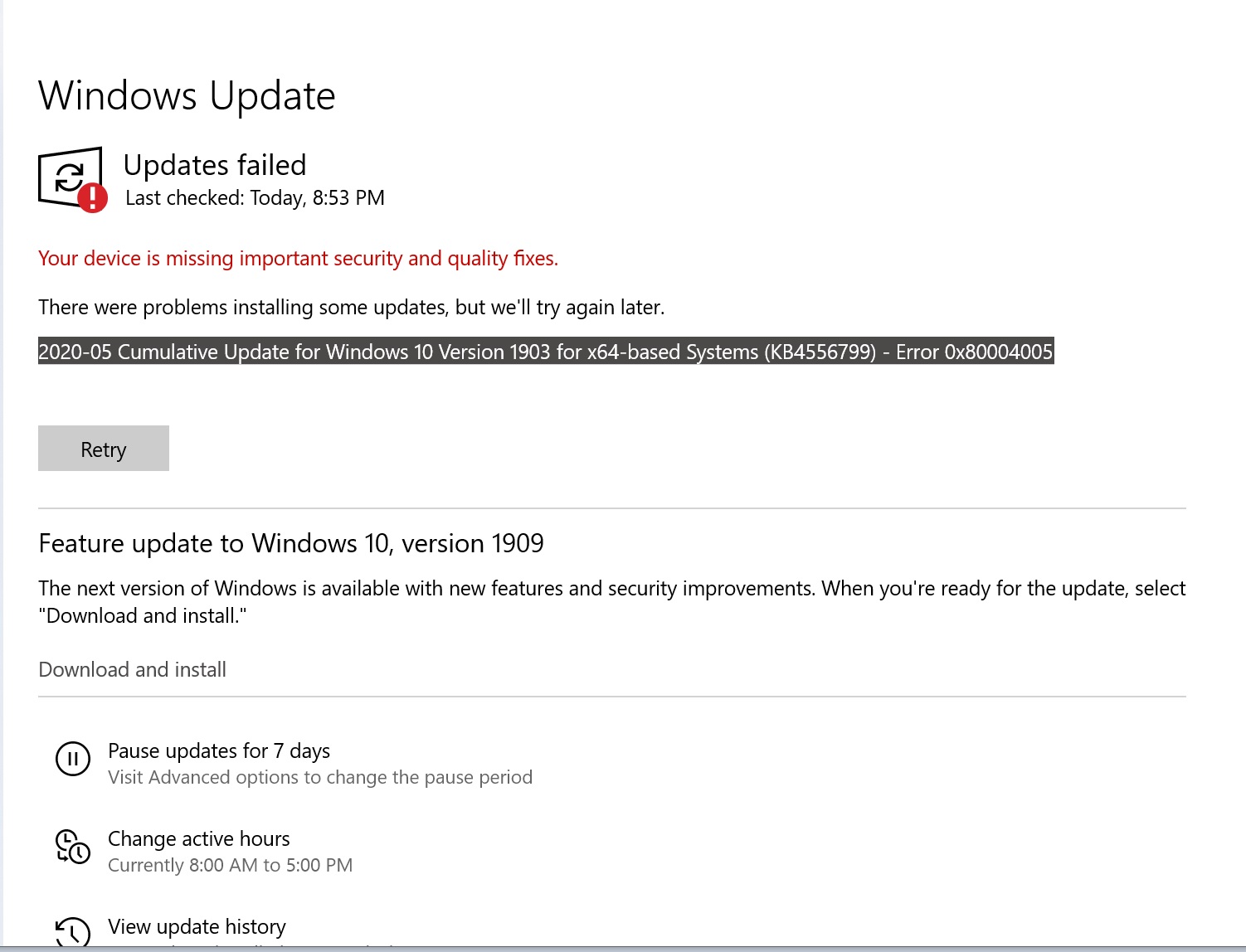Click the highlighted KB4556799 error text

tap(546, 352)
